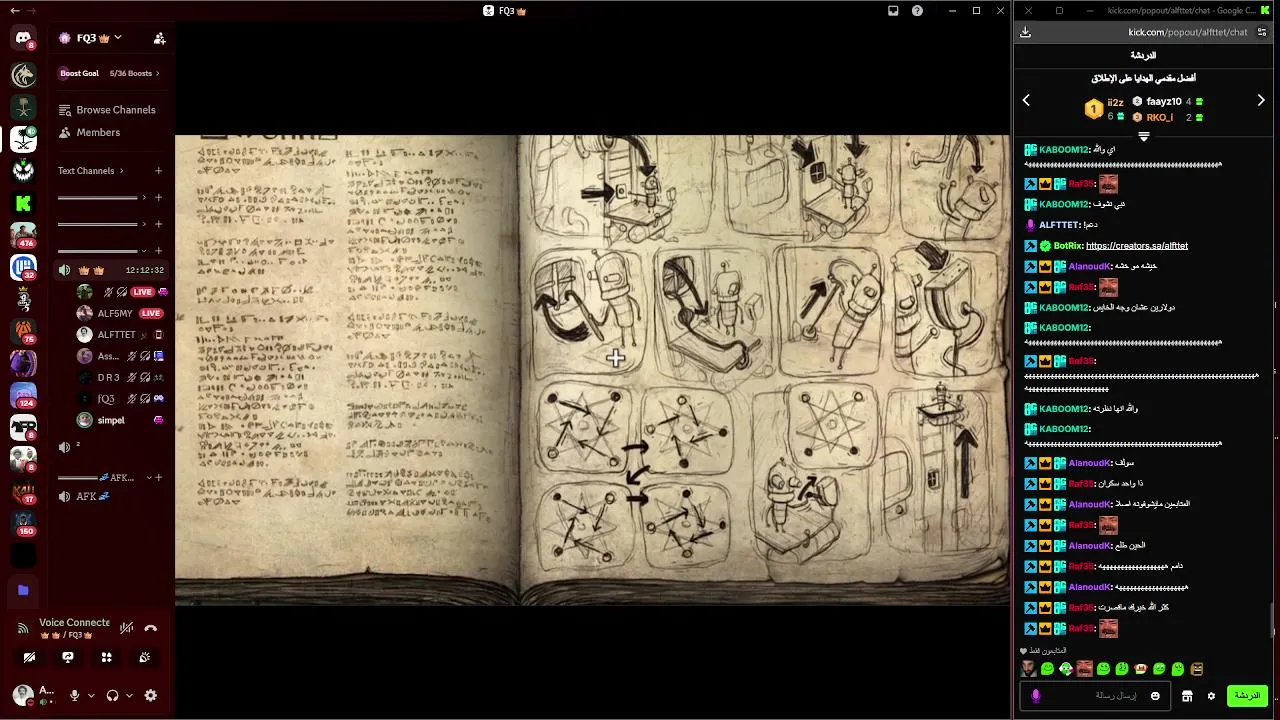Select user ALFTTET in voice channel
Screen dimensions: 1280x720
pyautogui.click(x=119, y=335)
